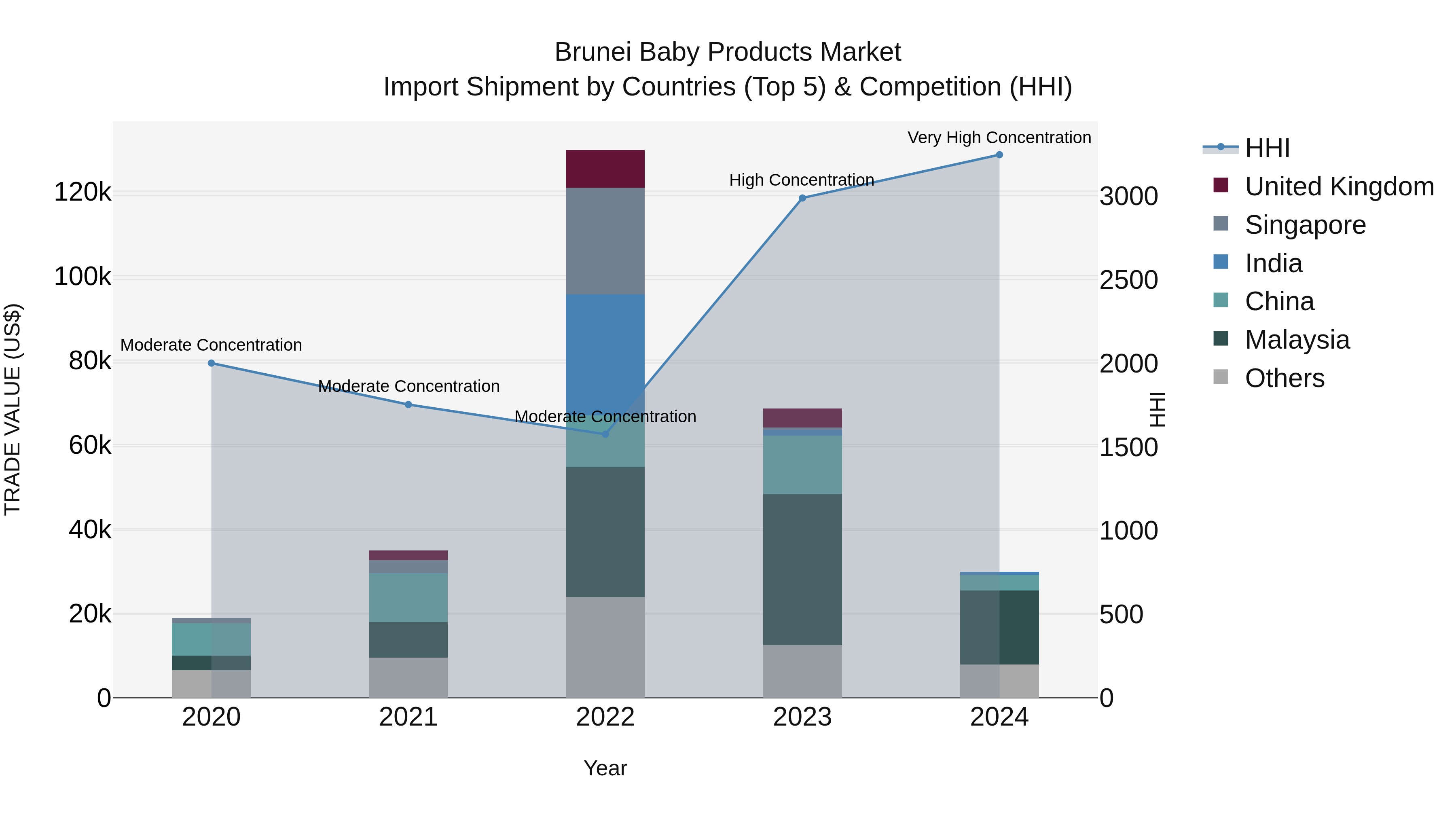Select Others segment in 2022 bar
This screenshot has height=819, width=1456.
(x=605, y=647)
